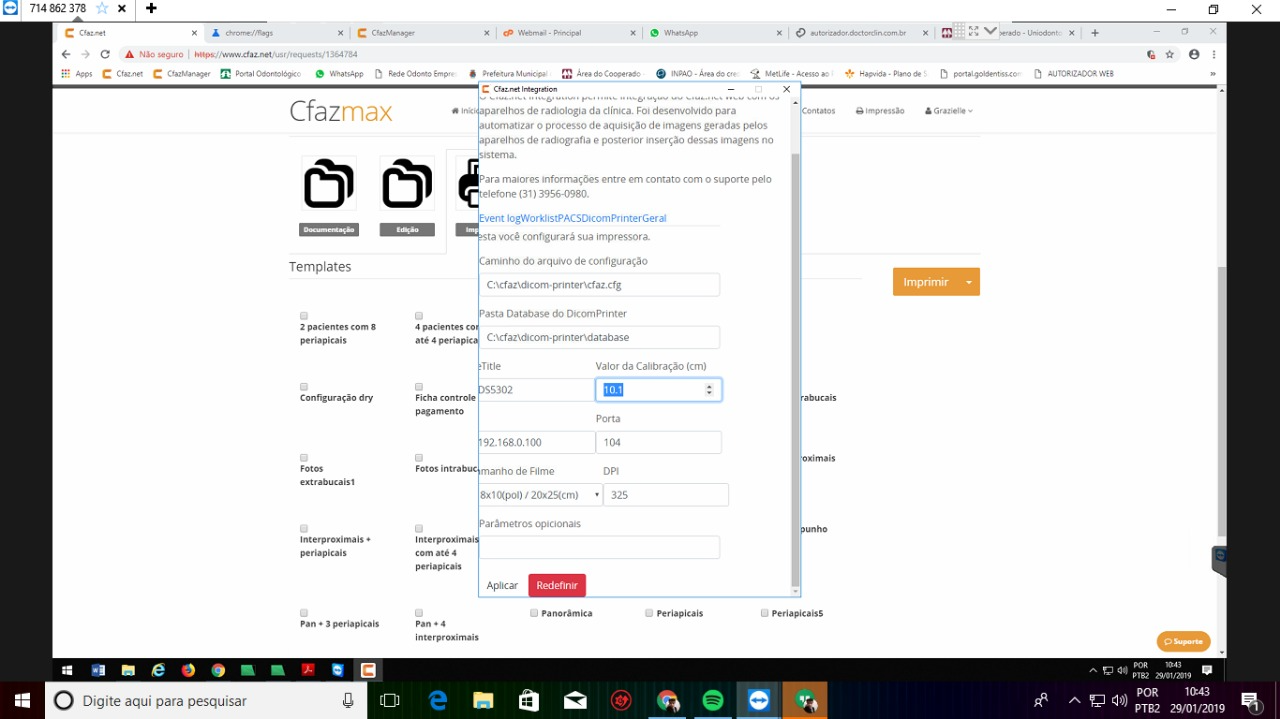Click the red Redefinir button
1280x719 pixels.
[x=557, y=585]
